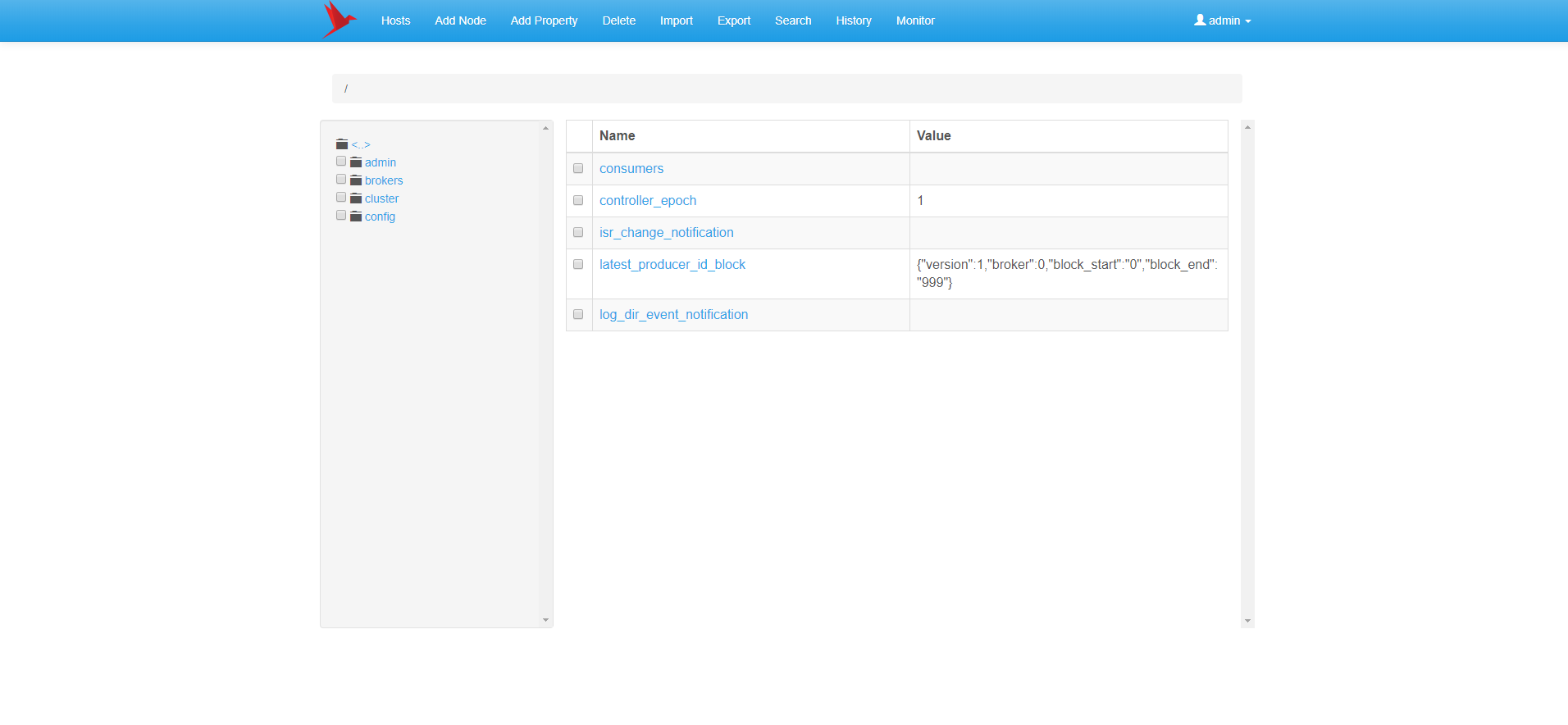Open the Monitor page
Screen dimensions: 1568x725
coord(915,21)
